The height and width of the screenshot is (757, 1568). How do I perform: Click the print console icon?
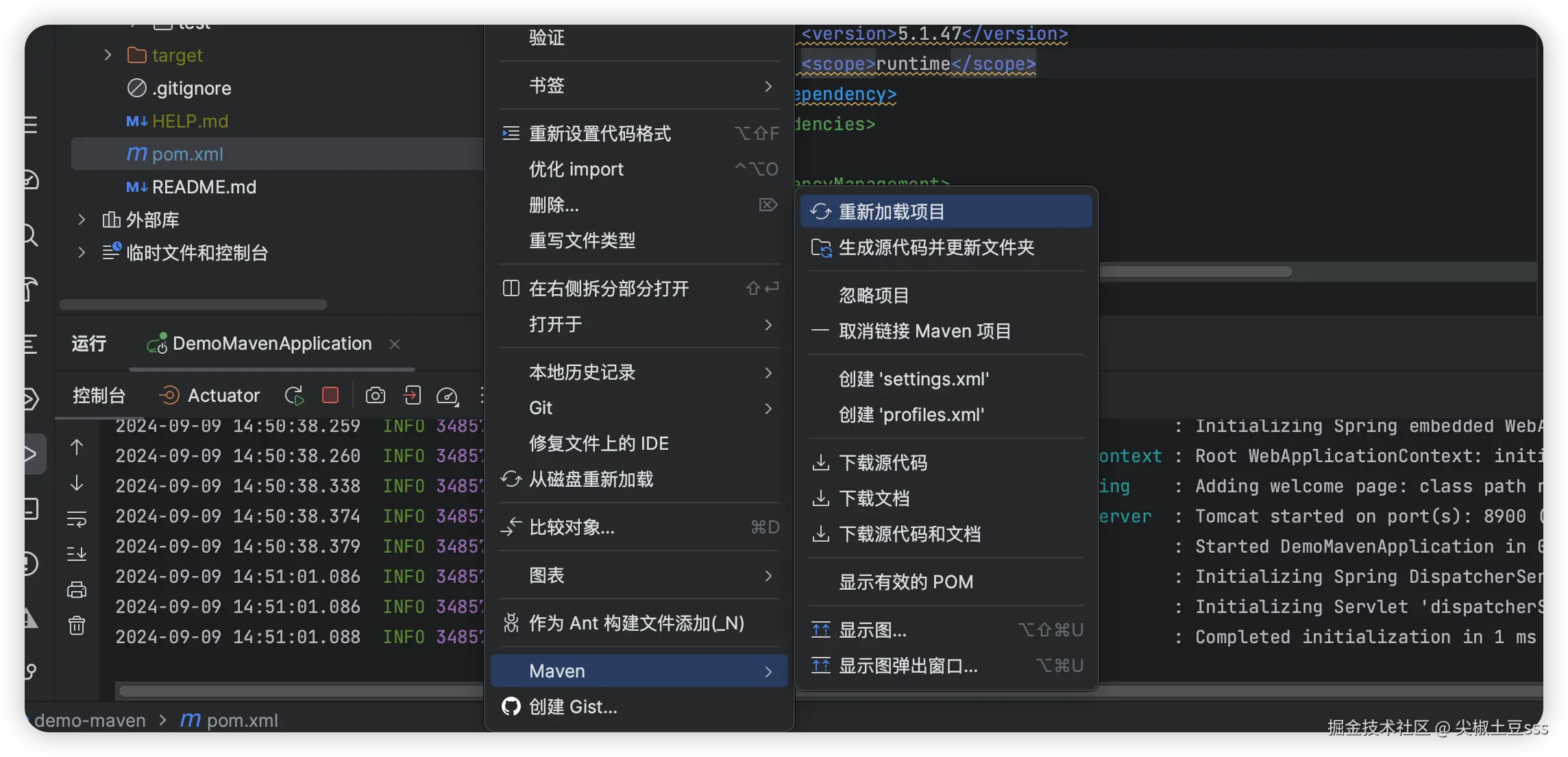(77, 590)
